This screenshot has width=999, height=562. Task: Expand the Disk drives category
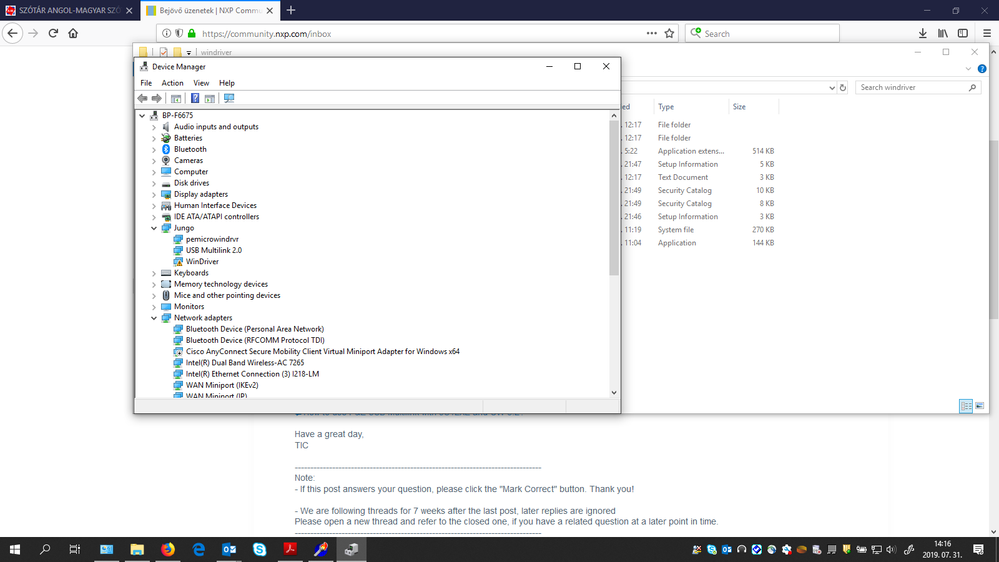coord(154,183)
